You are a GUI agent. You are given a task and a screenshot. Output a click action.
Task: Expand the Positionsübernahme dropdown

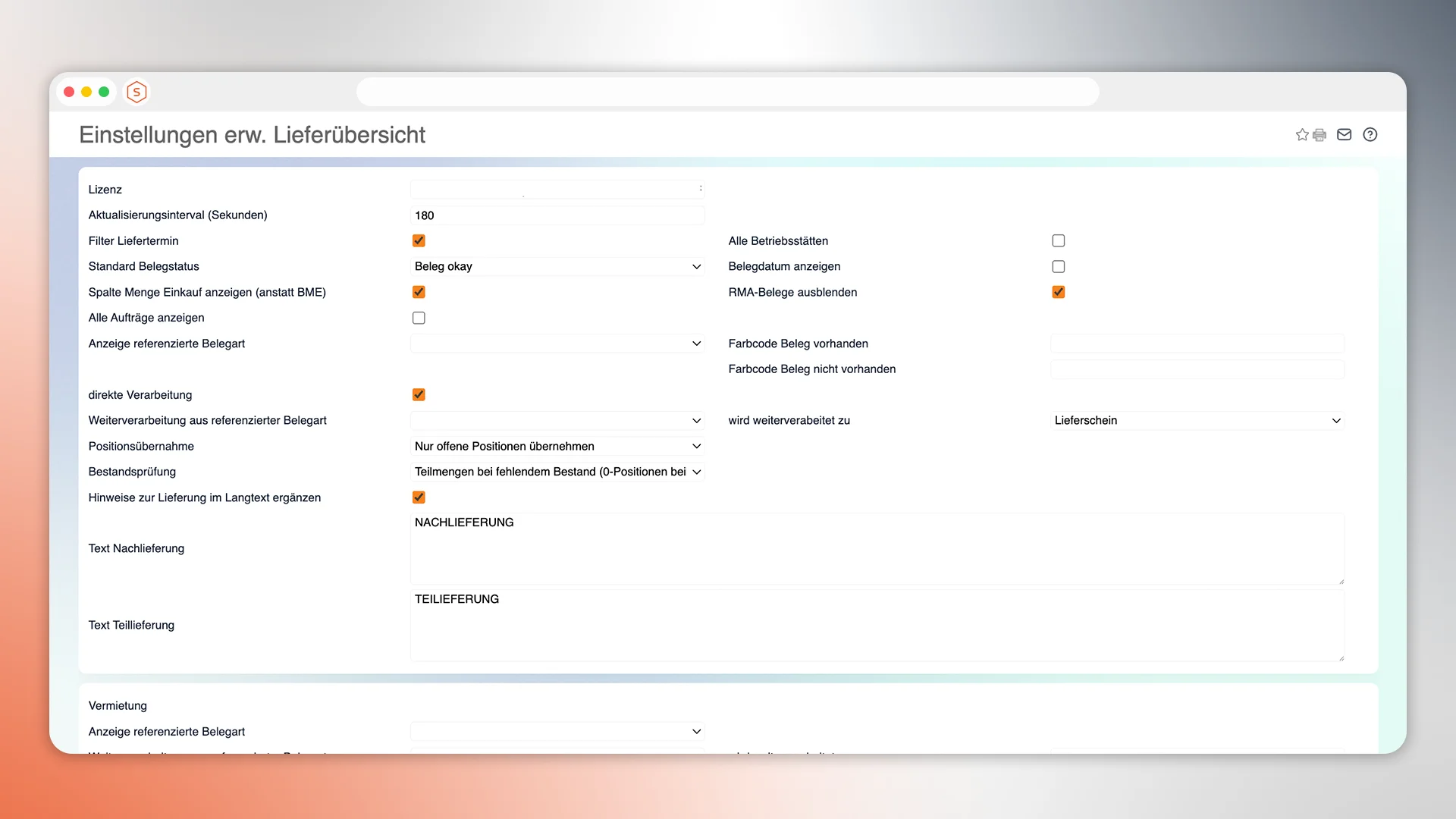coord(557,446)
